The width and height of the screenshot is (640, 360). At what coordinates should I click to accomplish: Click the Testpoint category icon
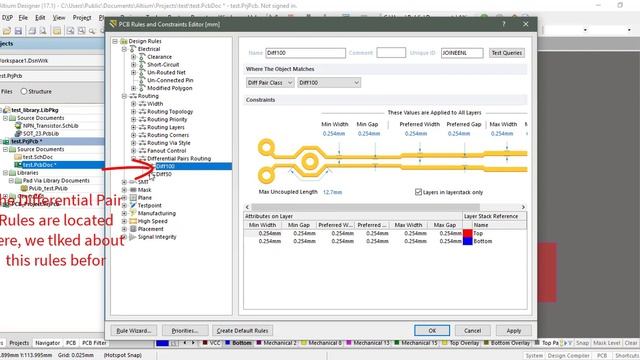point(133,205)
